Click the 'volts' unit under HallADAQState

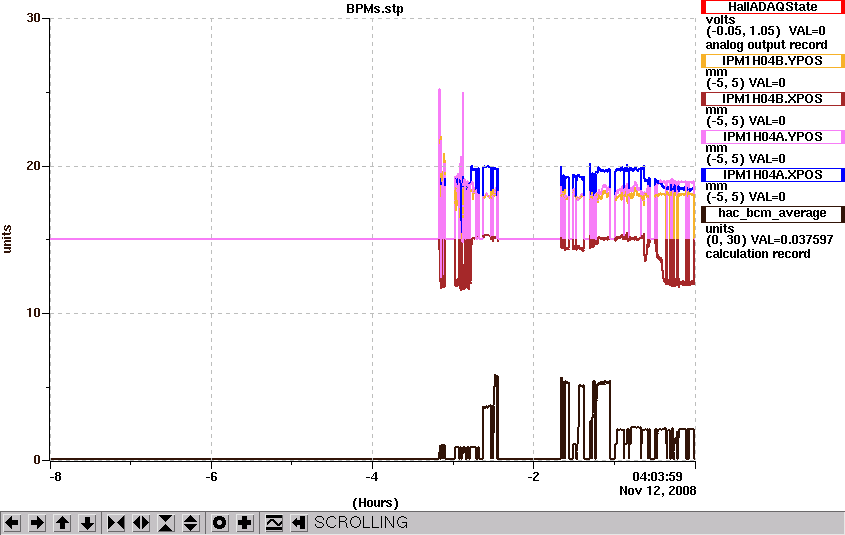point(721,19)
